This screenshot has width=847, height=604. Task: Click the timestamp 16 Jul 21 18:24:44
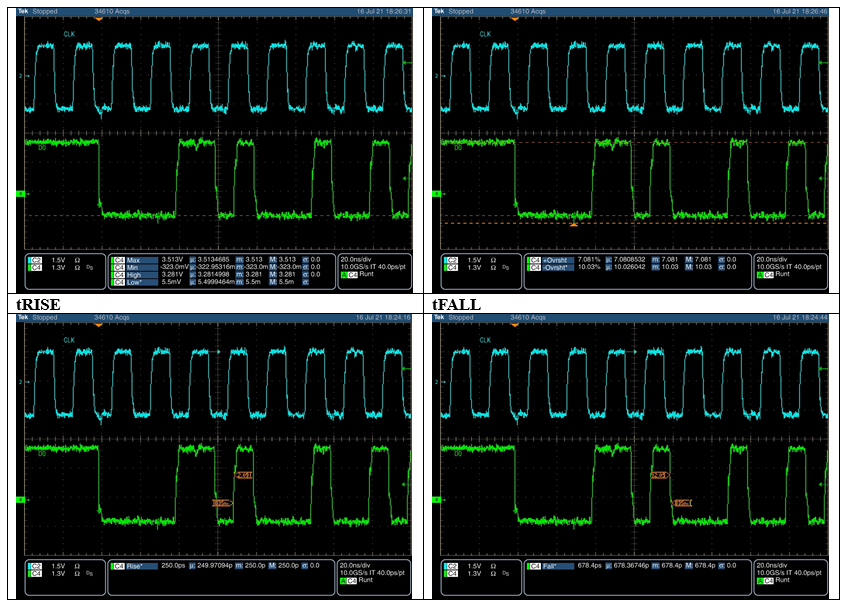pos(799,318)
